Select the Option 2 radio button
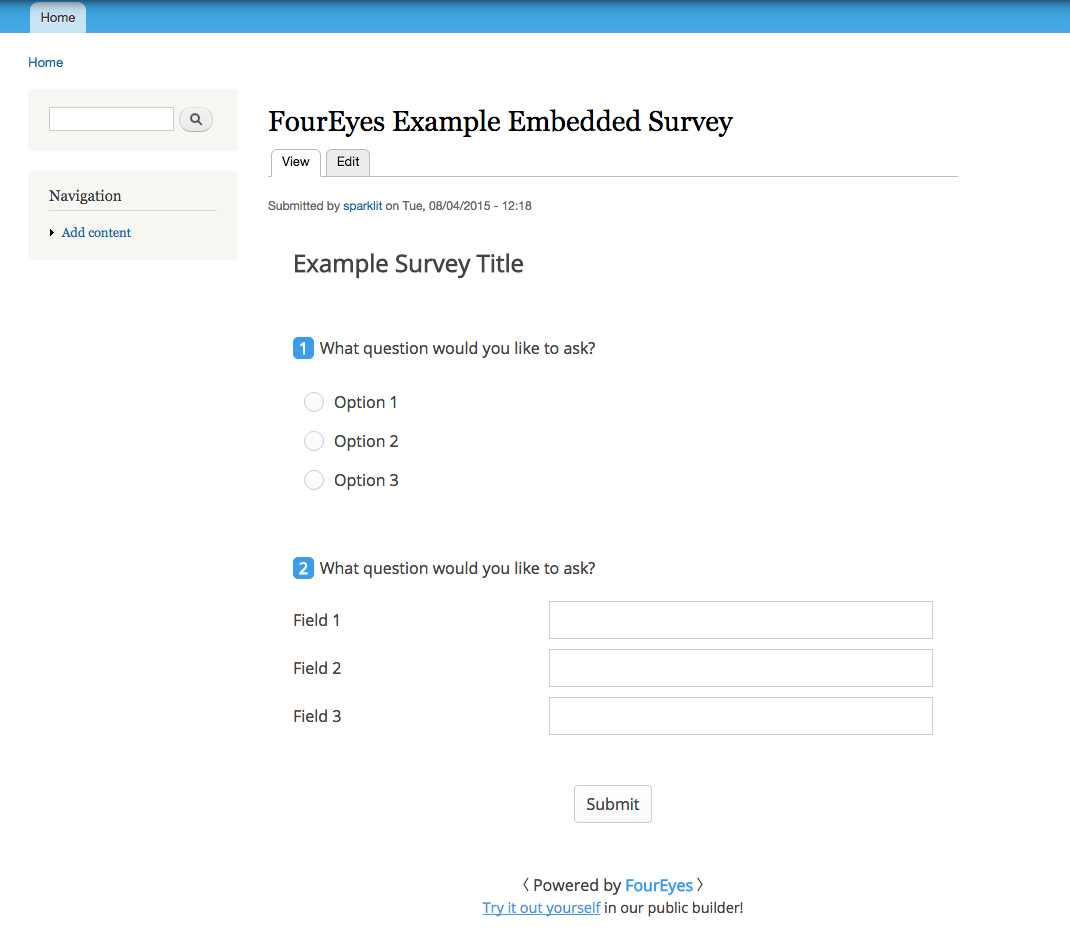The image size is (1070, 928). (314, 441)
